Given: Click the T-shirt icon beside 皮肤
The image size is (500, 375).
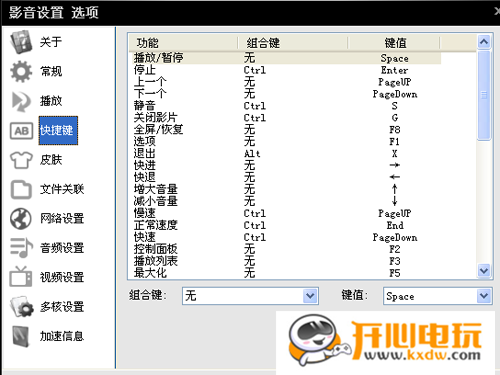Looking at the screenshot, I should [x=21, y=160].
